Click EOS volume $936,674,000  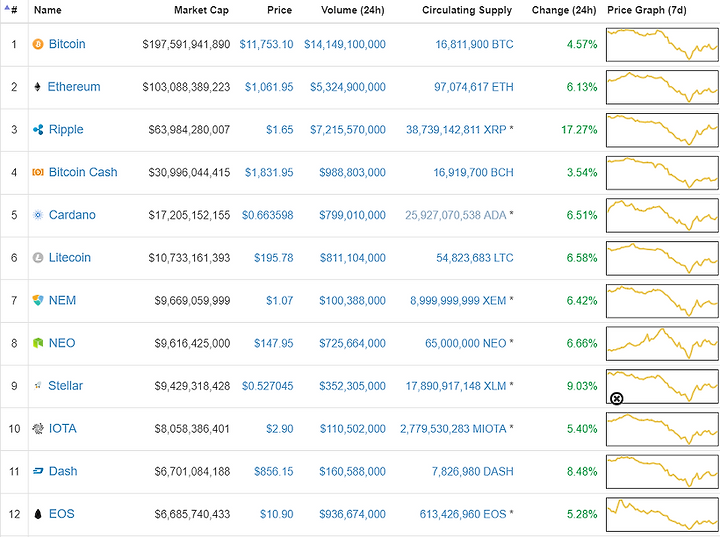pos(353,514)
